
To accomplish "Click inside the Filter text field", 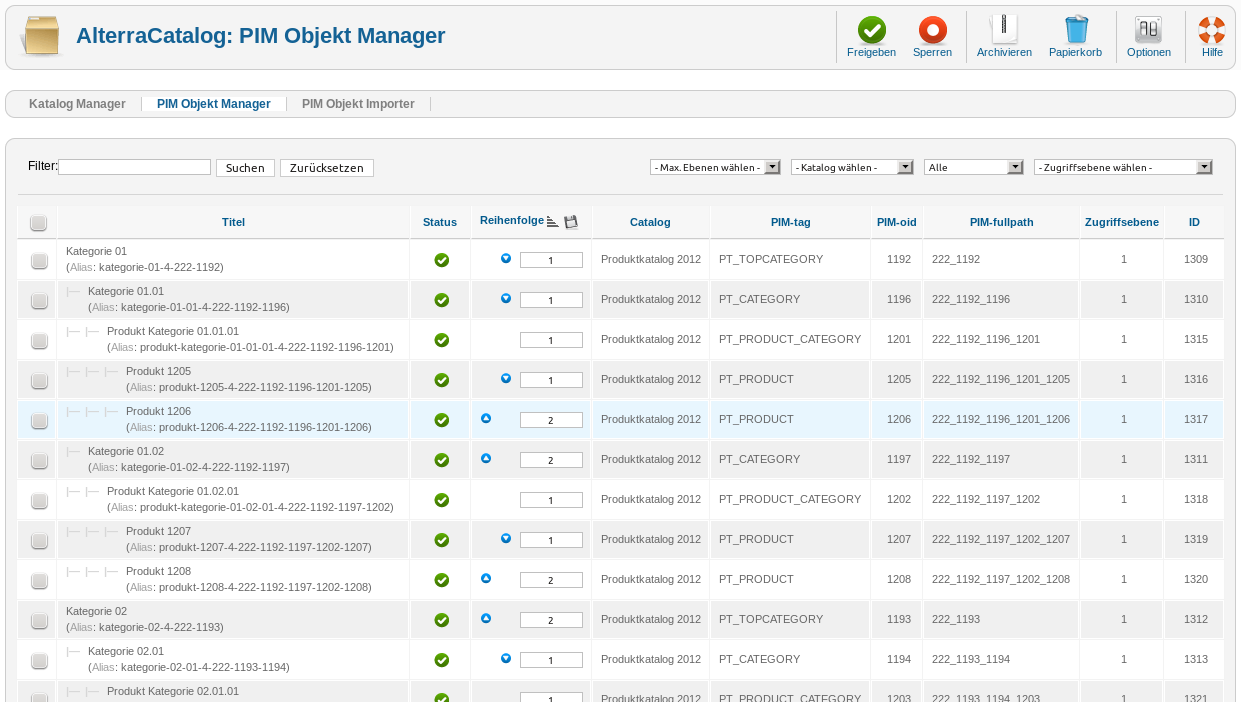I will (x=133, y=166).
